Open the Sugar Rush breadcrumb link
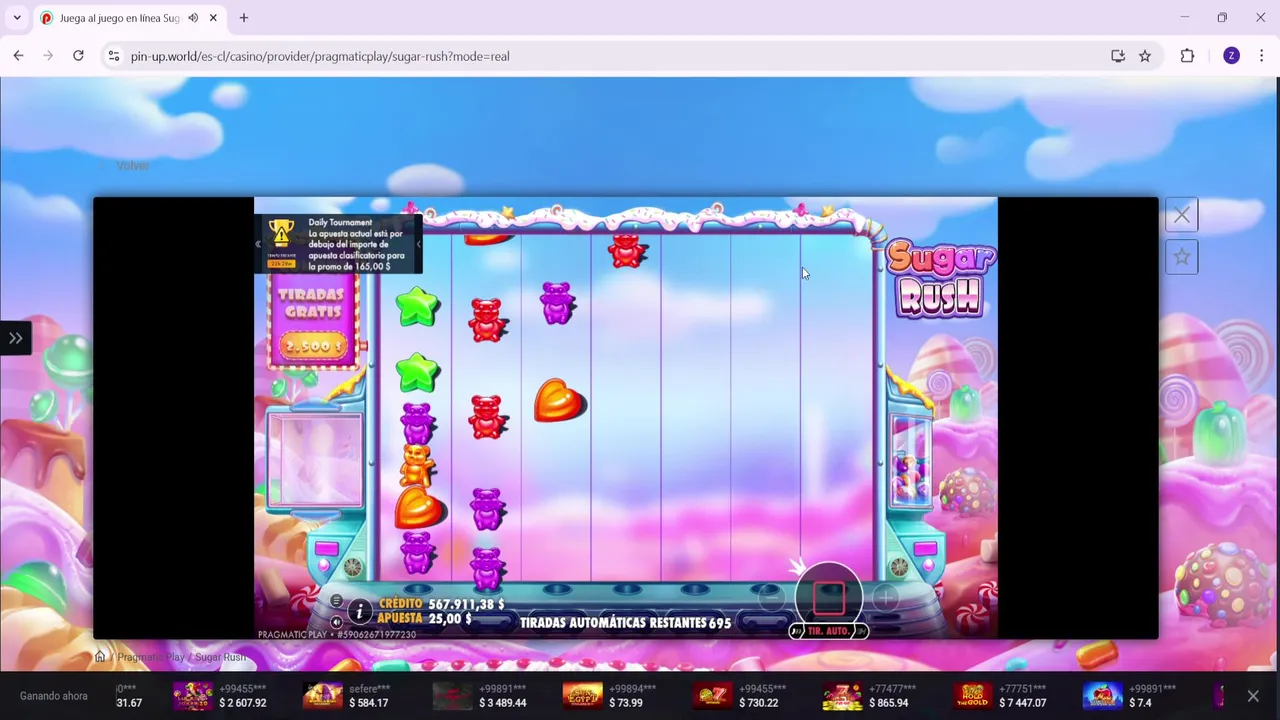The width and height of the screenshot is (1280, 720). click(220, 657)
